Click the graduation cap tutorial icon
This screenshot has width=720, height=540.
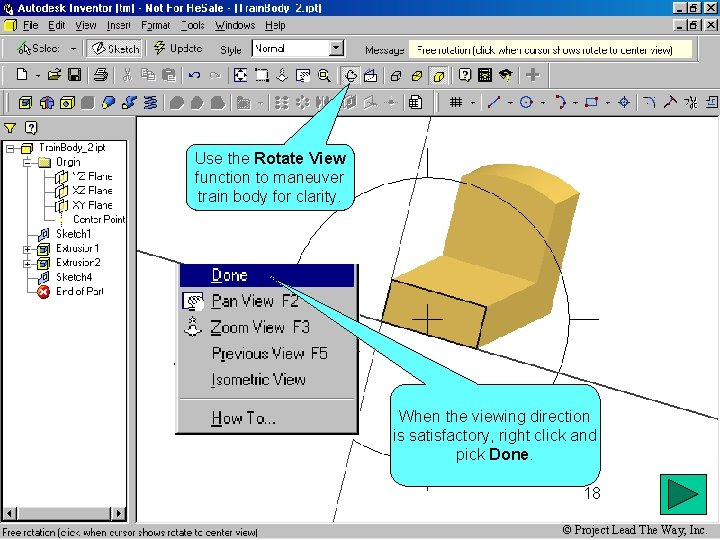[506, 75]
